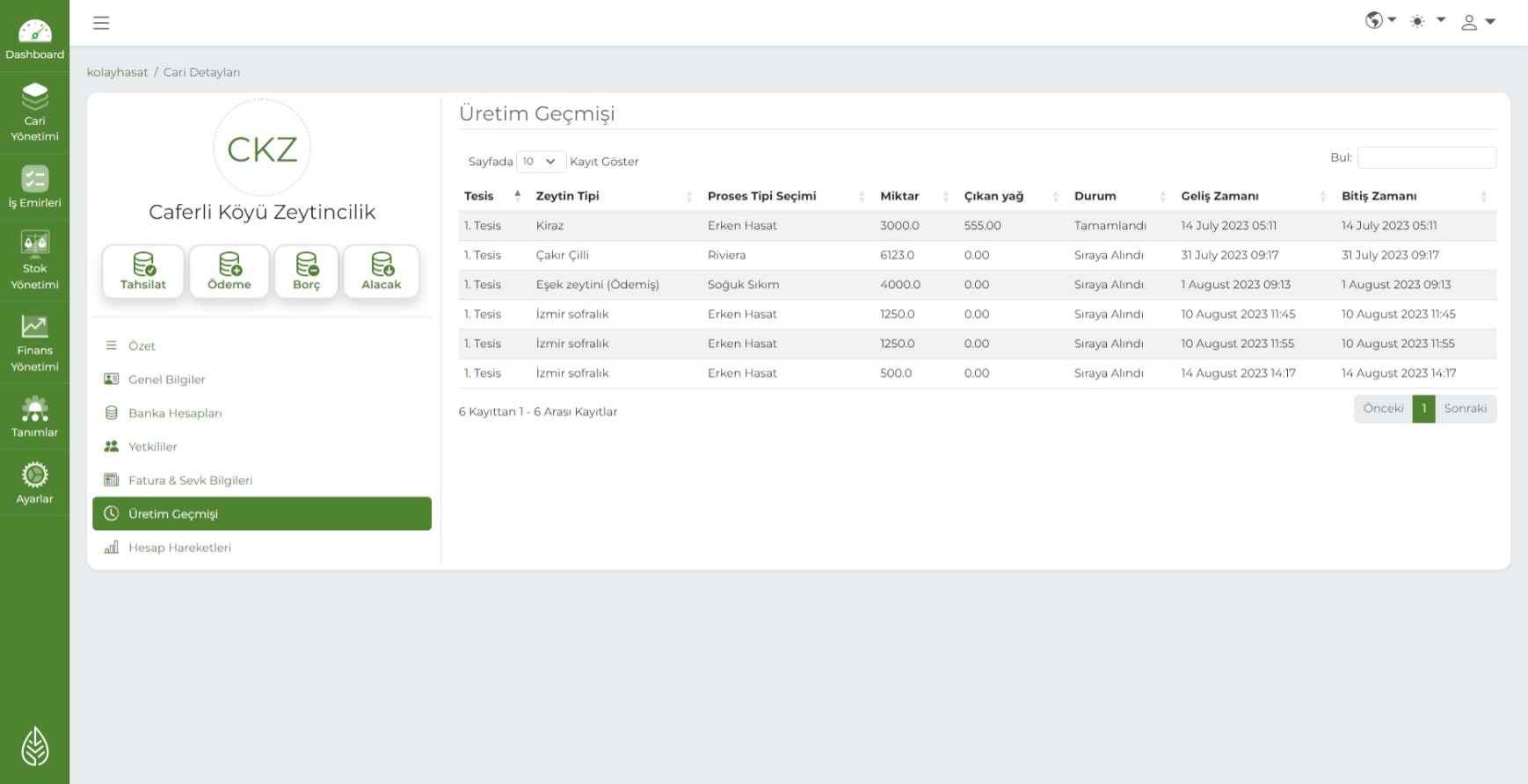Viewport: 1528px width, 784px height.
Task: Focus the Bul search field
Action: click(x=1426, y=158)
